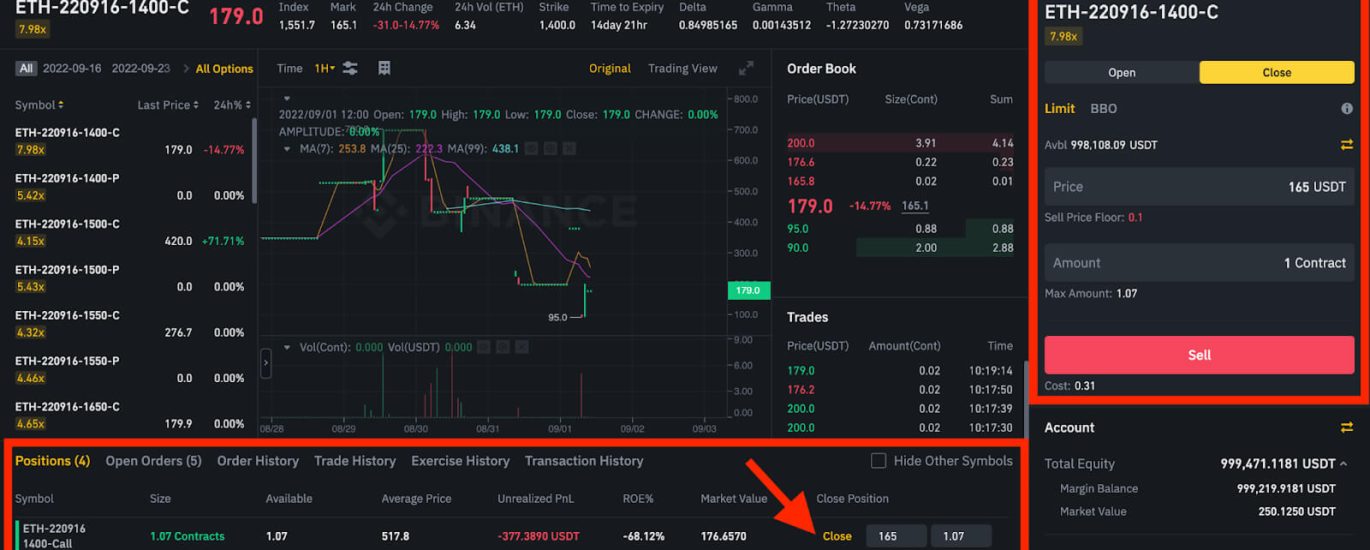Switch chart to Original view
Viewport: 1370px width, 550px height.
pyautogui.click(x=610, y=68)
